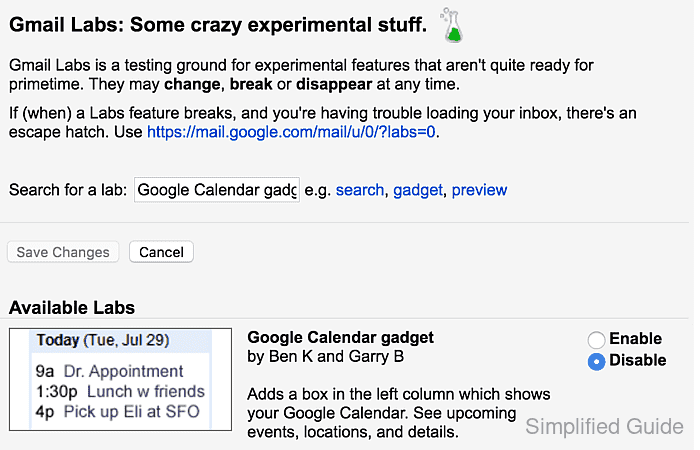700x450 pixels.
Task: Select the Disable radio button
Action: coord(596,361)
